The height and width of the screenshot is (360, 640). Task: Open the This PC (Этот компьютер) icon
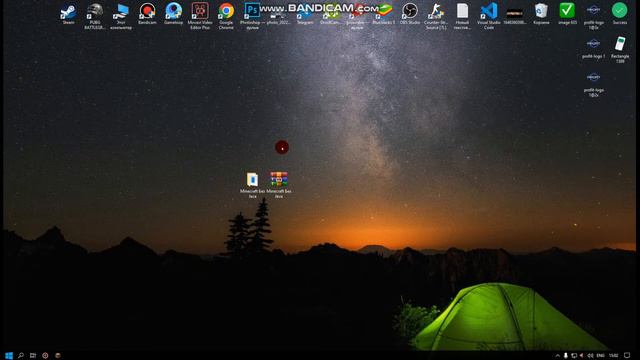[x=121, y=16]
